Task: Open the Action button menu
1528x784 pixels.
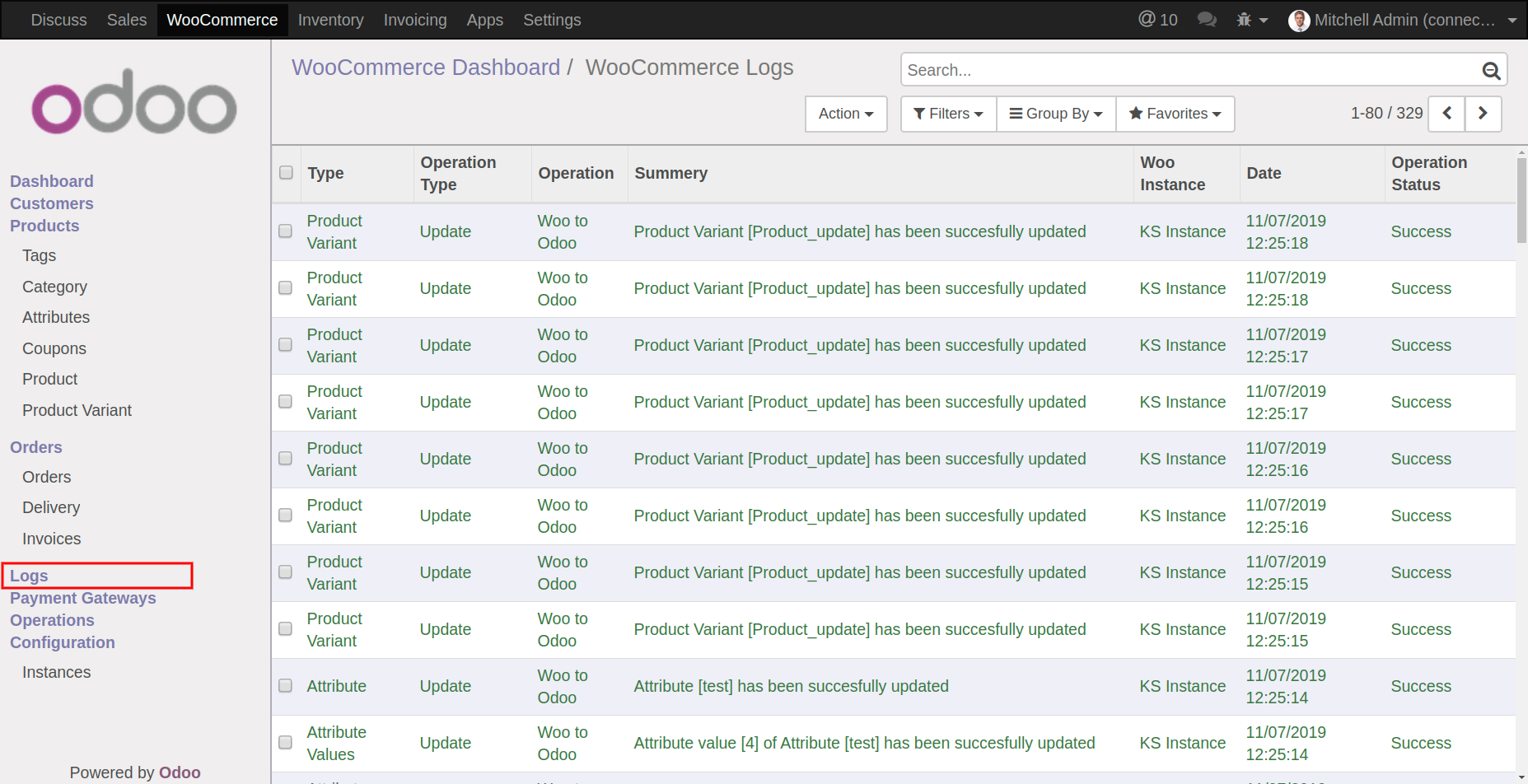Action: pyautogui.click(x=845, y=114)
